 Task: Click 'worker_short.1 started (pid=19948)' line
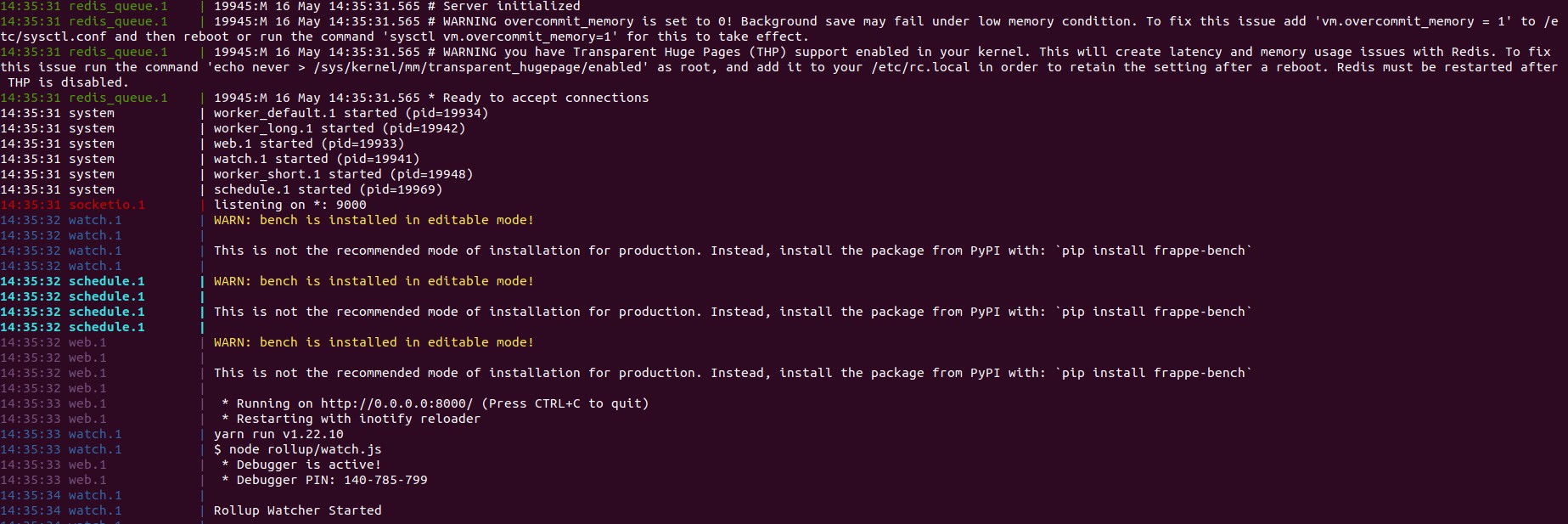[343, 174]
